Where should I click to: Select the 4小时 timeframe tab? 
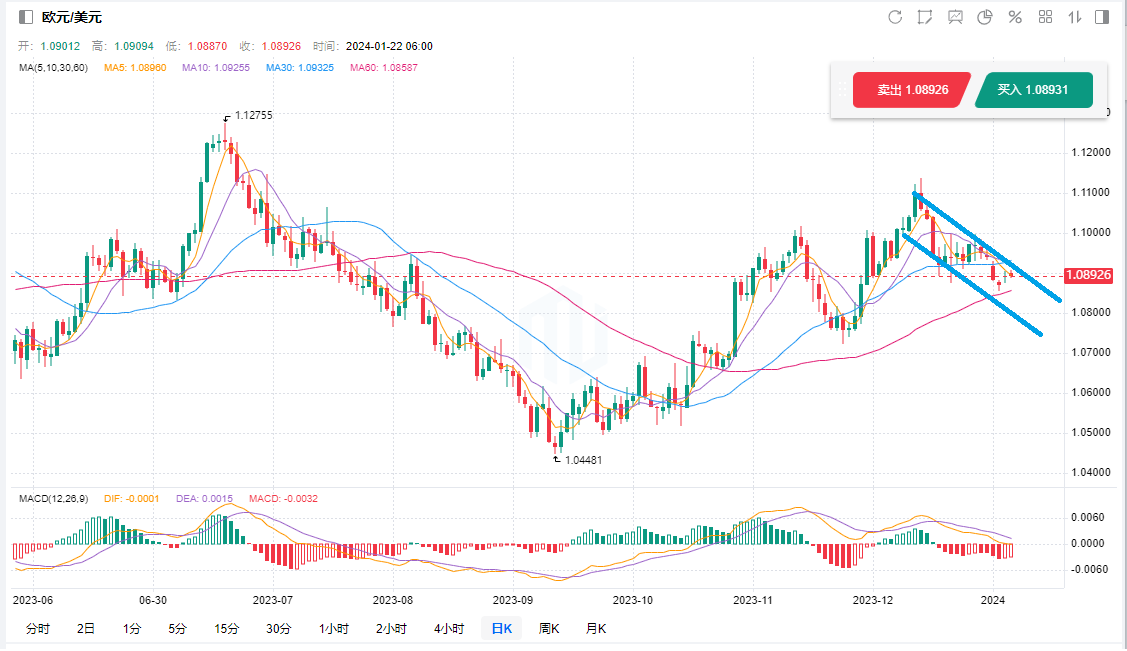(449, 629)
